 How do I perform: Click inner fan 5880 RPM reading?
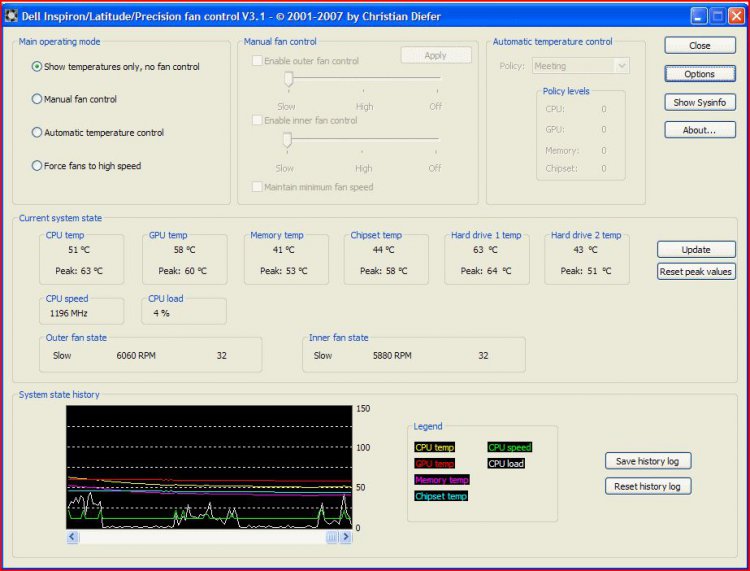coord(392,356)
